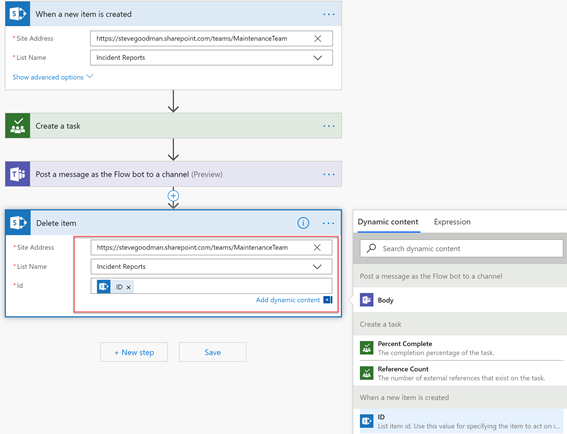Screen dimensions: 567x434
Task: Open ellipsis menu for Post a message step
Action: [x=329, y=175]
